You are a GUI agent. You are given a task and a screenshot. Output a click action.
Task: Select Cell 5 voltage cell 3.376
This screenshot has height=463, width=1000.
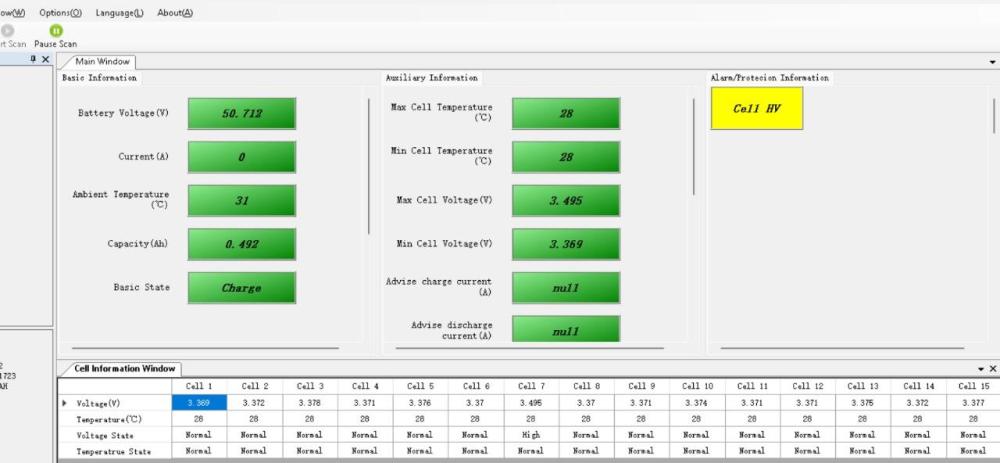pyautogui.click(x=420, y=403)
